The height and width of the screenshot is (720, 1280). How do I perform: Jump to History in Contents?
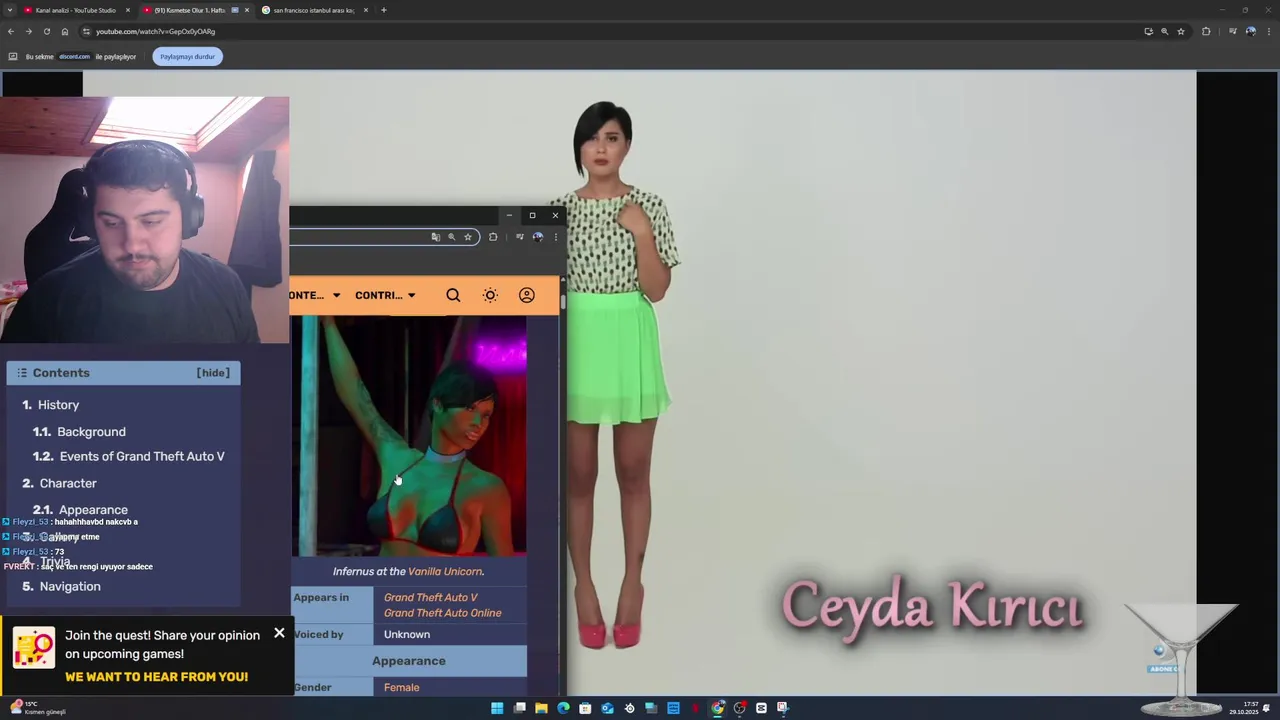[58, 405]
